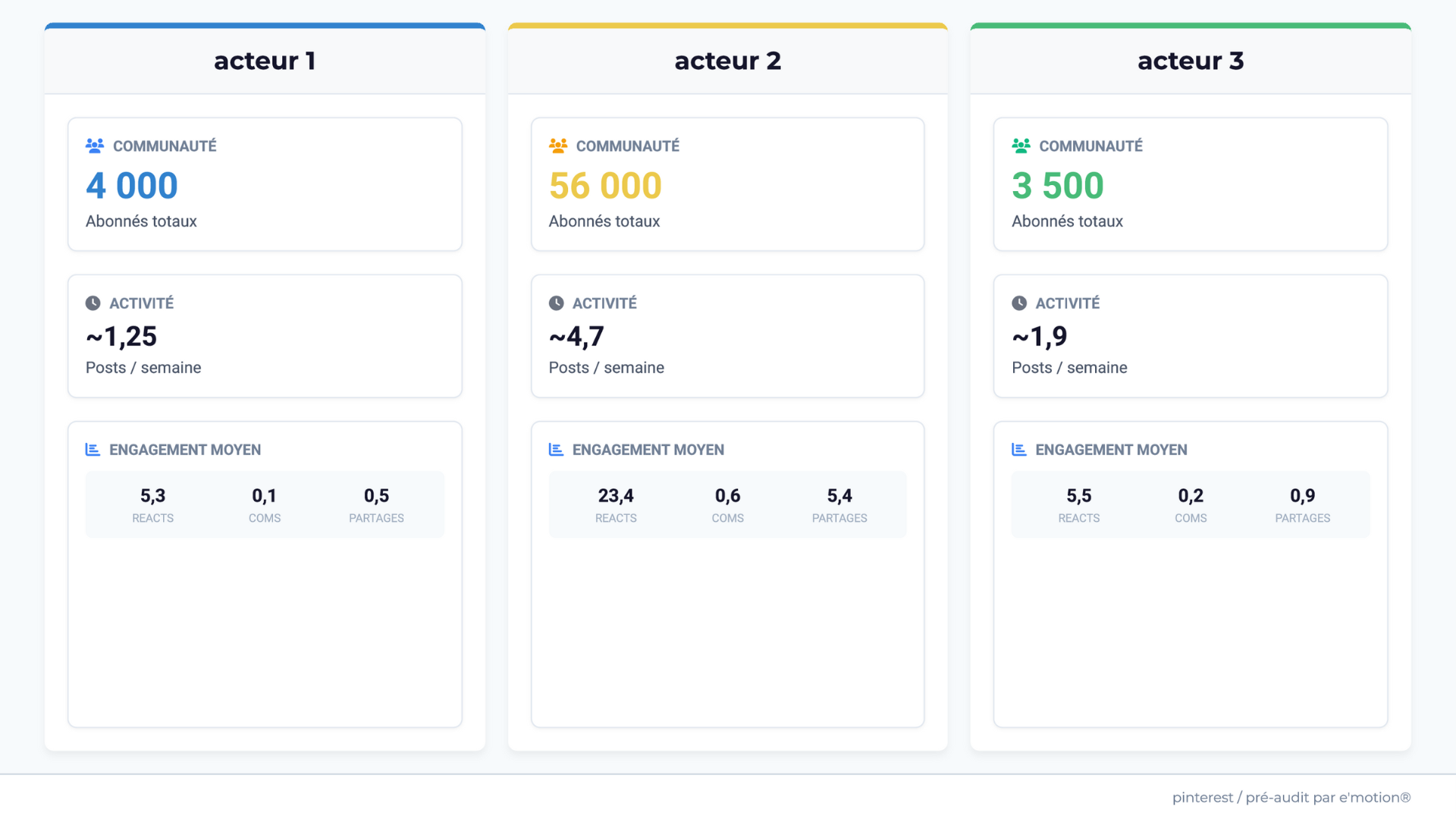Screen dimensions: 1456x819
Task: Click the 23,4 REACTS value
Action: (x=616, y=496)
